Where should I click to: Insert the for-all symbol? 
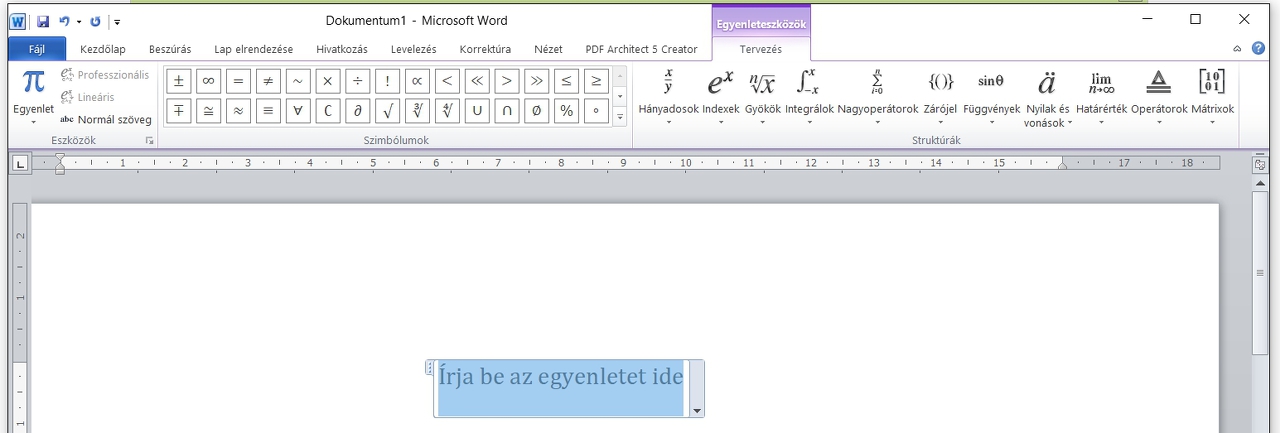[x=298, y=111]
